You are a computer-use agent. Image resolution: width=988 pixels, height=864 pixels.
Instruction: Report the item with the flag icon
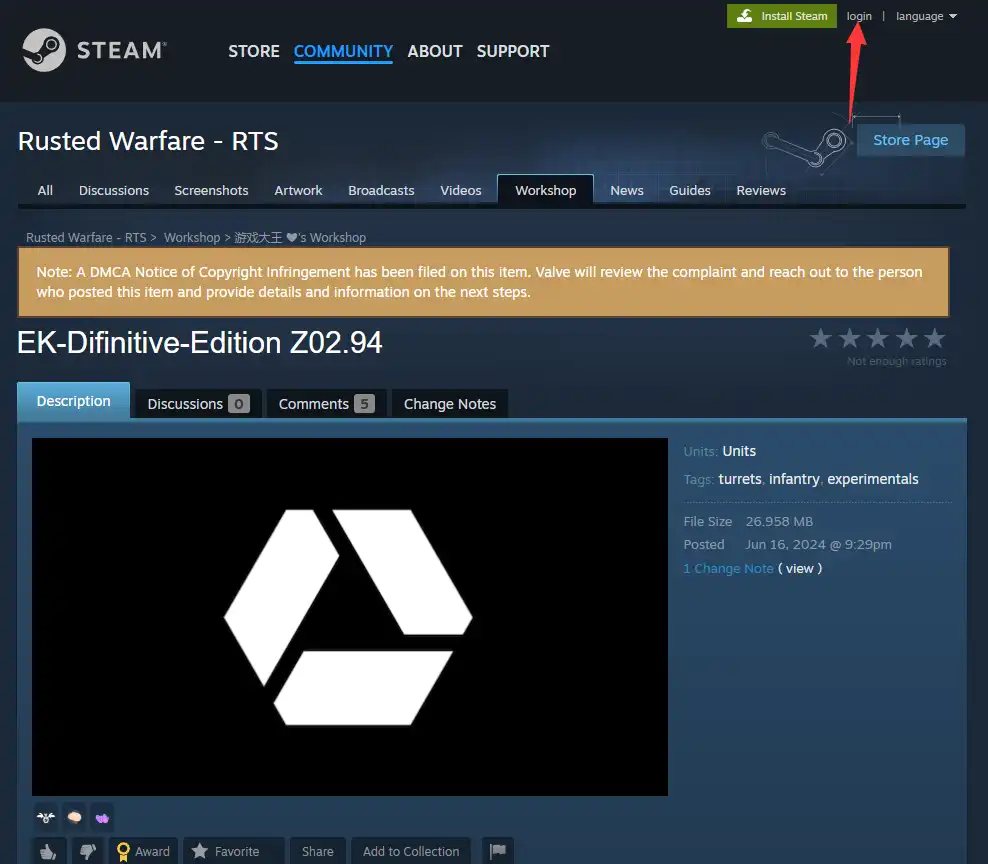(498, 851)
